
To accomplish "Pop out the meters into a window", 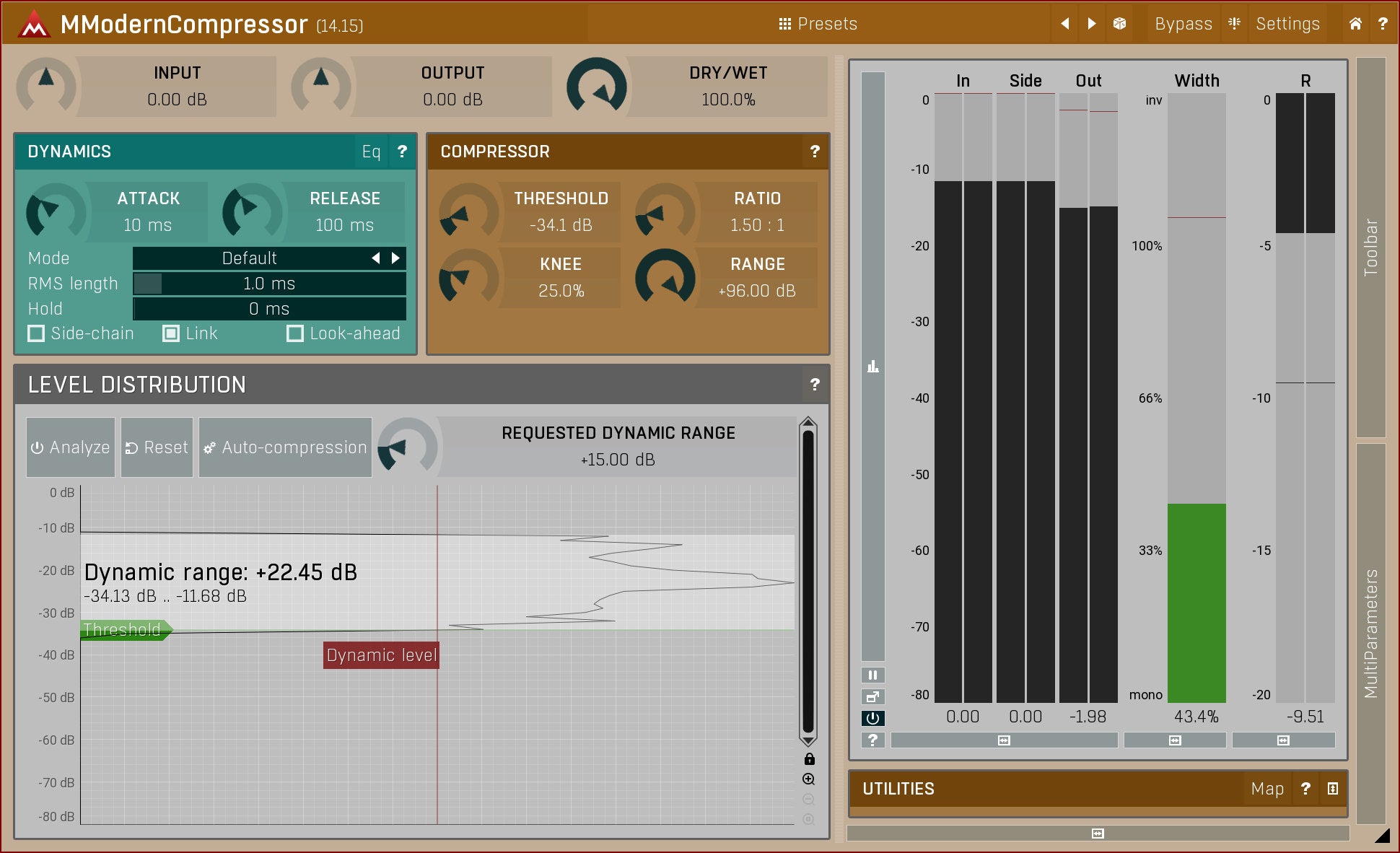I will tap(872, 697).
